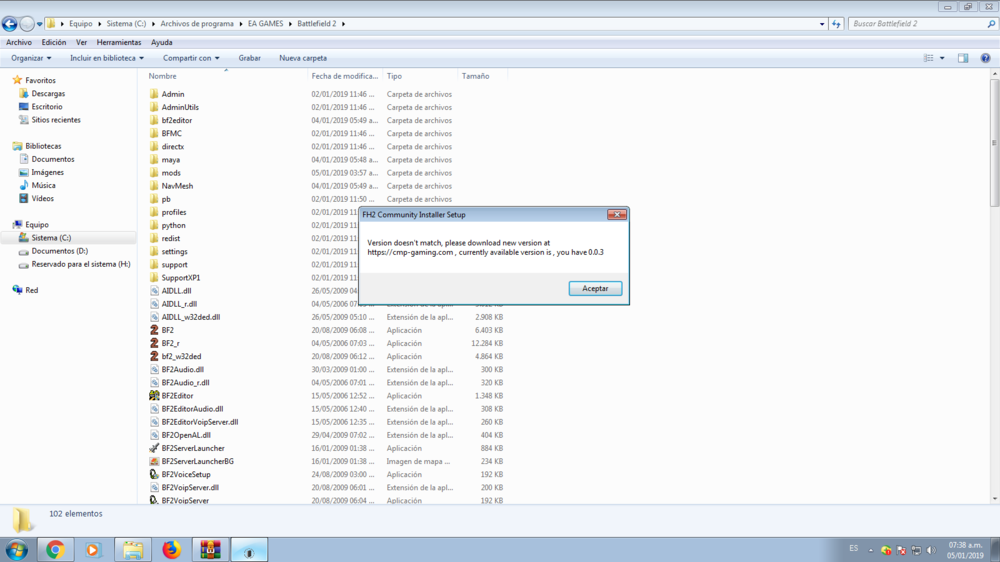Launch Firefox from the taskbar
Screen dimensions: 1000x562
coord(171,549)
